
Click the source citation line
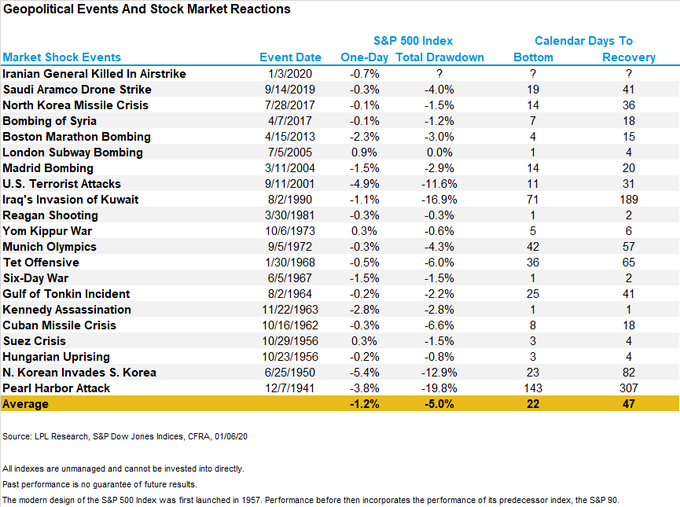click(125, 436)
